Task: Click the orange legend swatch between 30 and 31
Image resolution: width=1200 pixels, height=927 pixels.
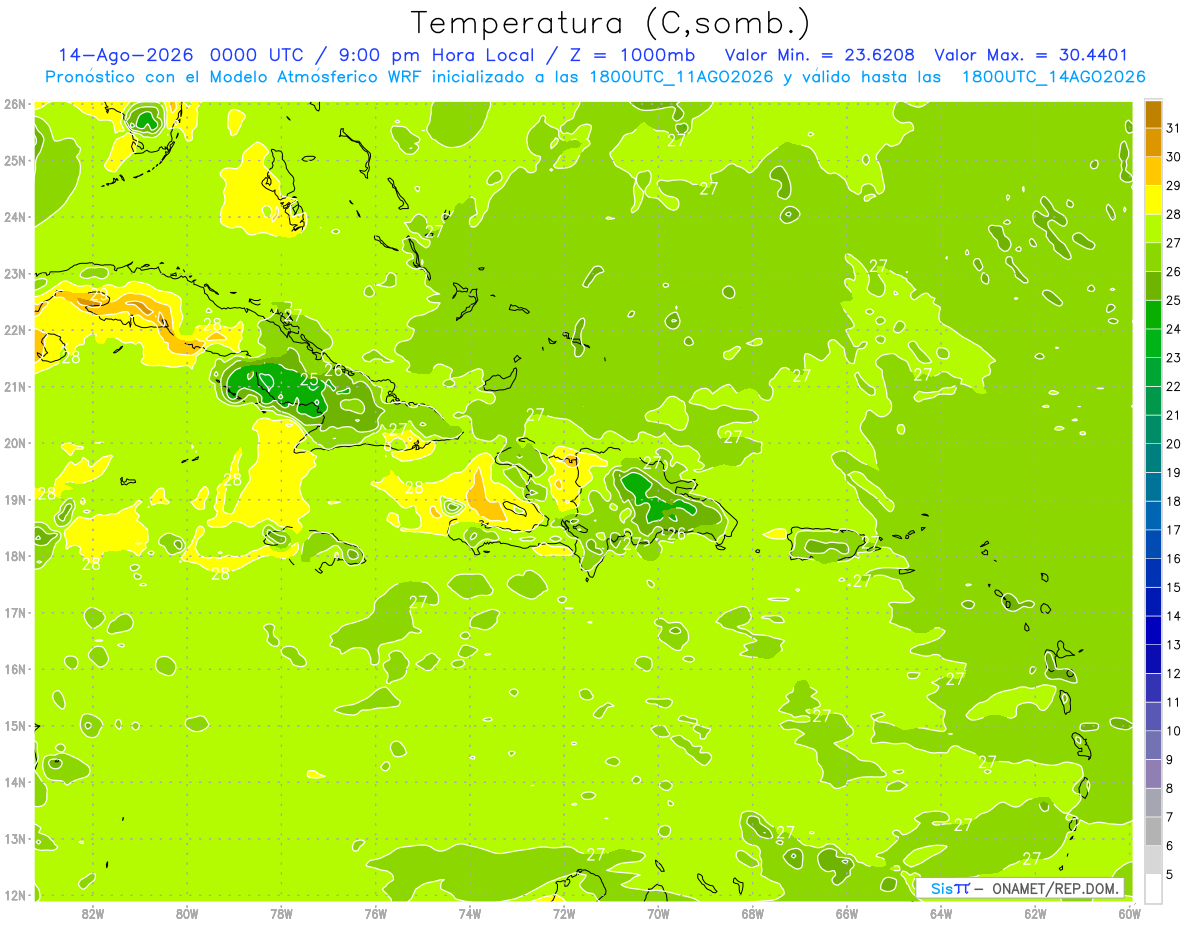Action: coord(1153,142)
